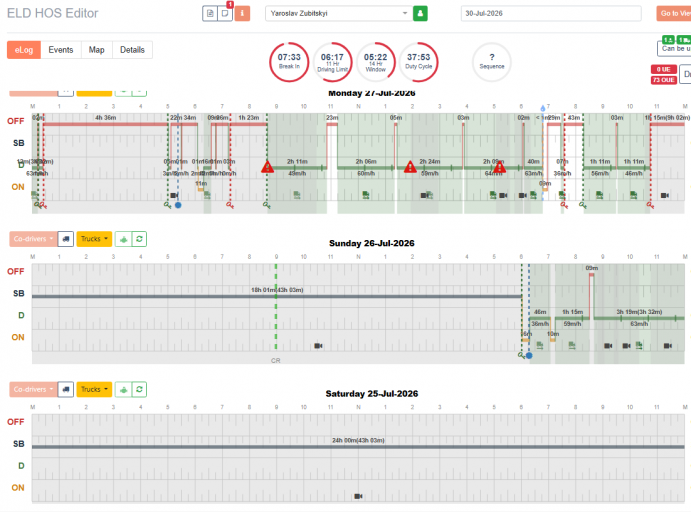
Task: Click the Sequence question mark gauge
Action: pyautogui.click(x=492, y=62)
